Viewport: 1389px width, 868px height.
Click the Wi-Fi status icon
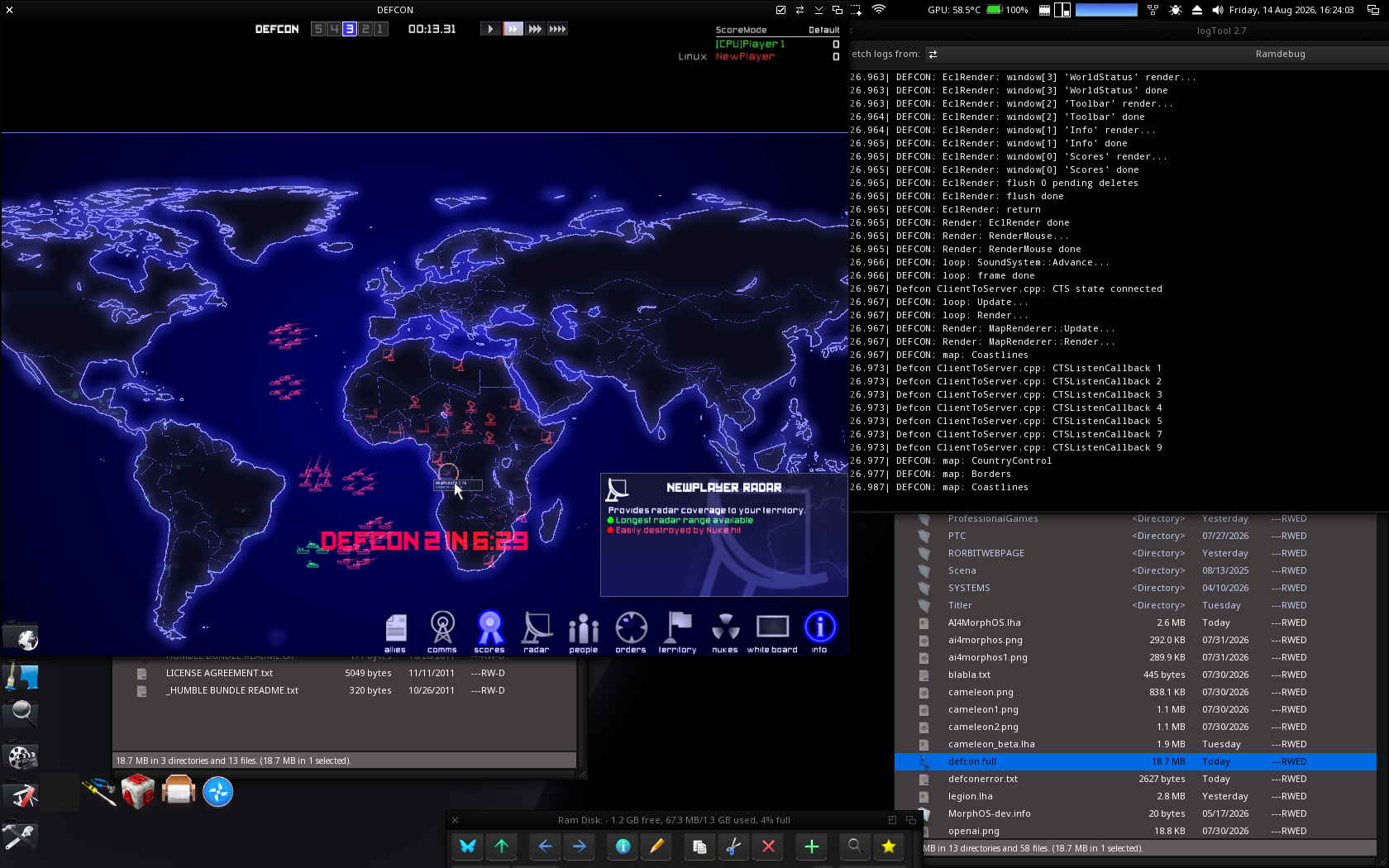pos(879,10)
